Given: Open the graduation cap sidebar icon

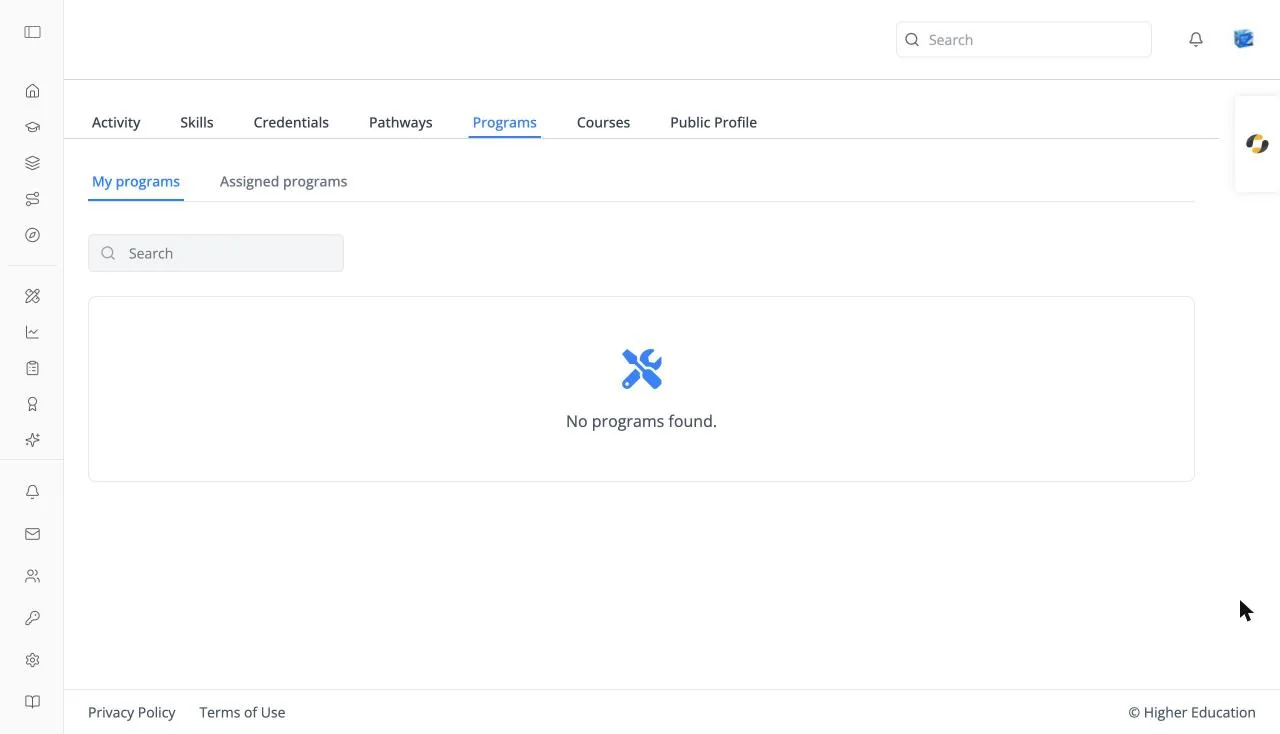Looking at the screenshot, I should click(32, 127).
